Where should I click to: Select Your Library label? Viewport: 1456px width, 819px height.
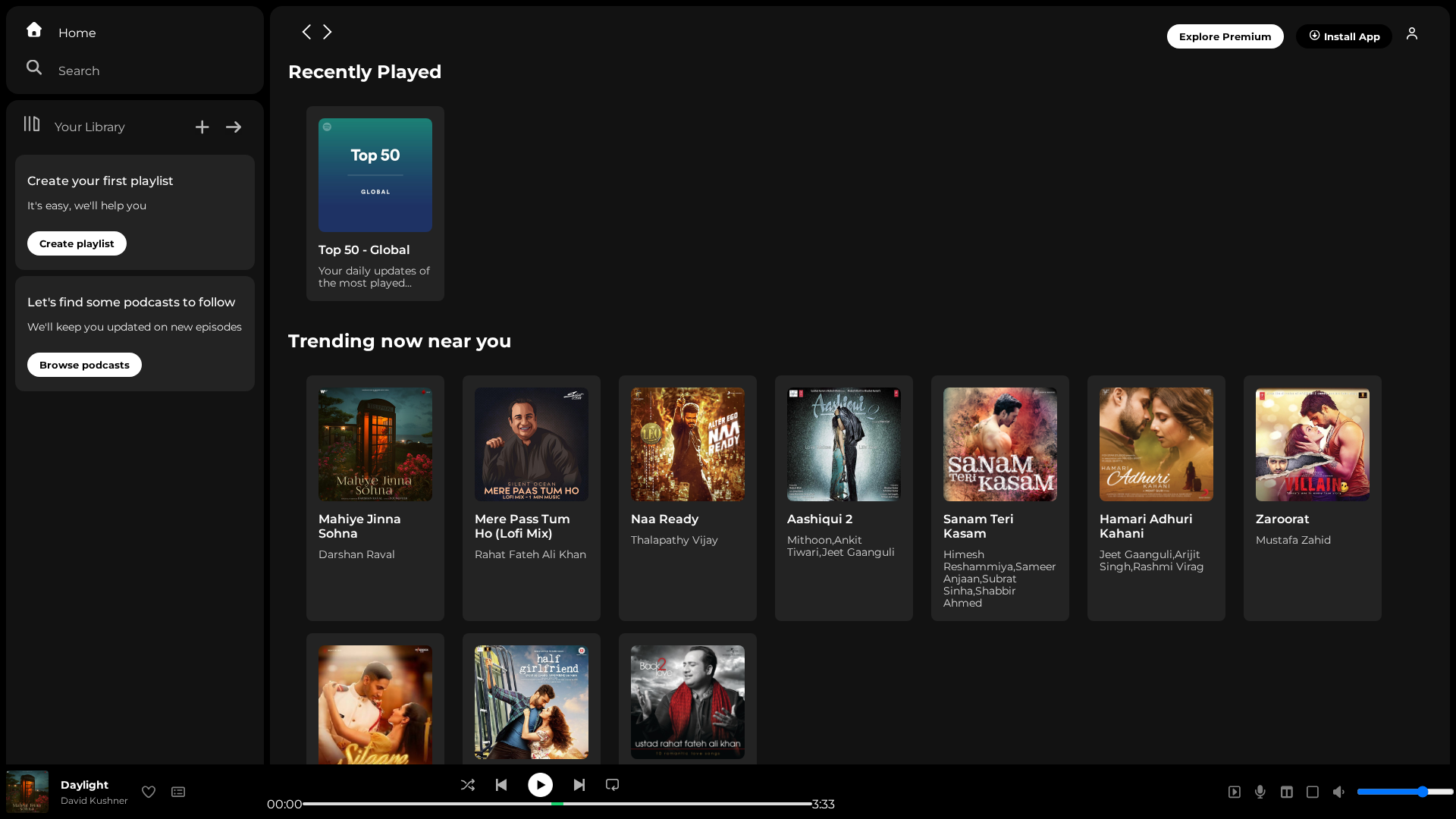tap(89, 127)
